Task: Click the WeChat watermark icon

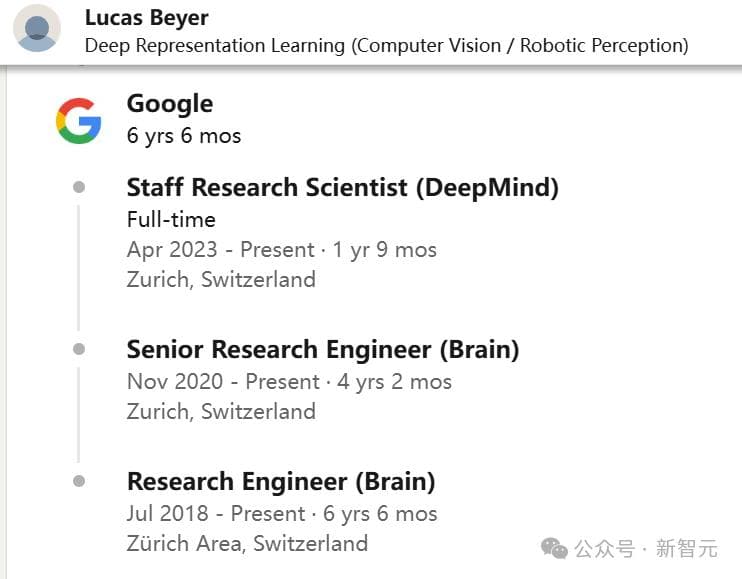Action: 554,548
